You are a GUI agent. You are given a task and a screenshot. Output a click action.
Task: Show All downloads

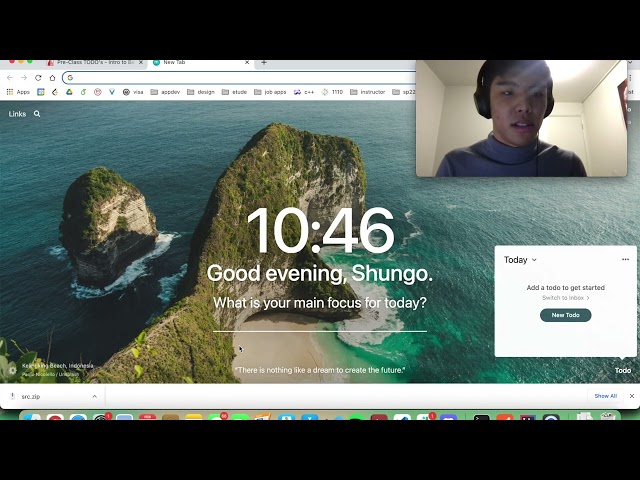[x=605, y=396]
